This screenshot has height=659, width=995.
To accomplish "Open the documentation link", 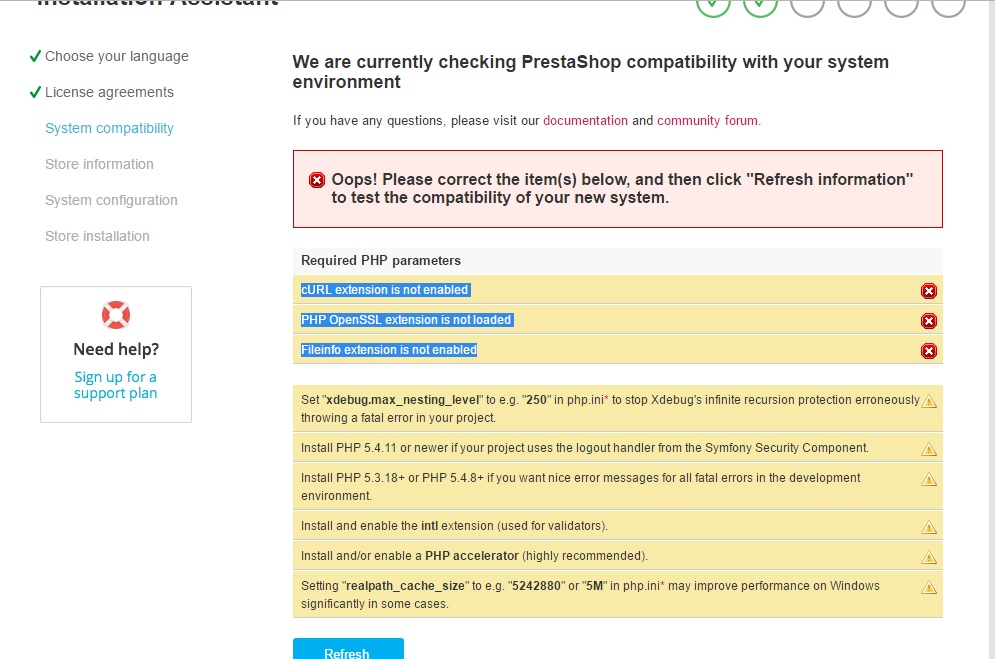I will (585, 121).
